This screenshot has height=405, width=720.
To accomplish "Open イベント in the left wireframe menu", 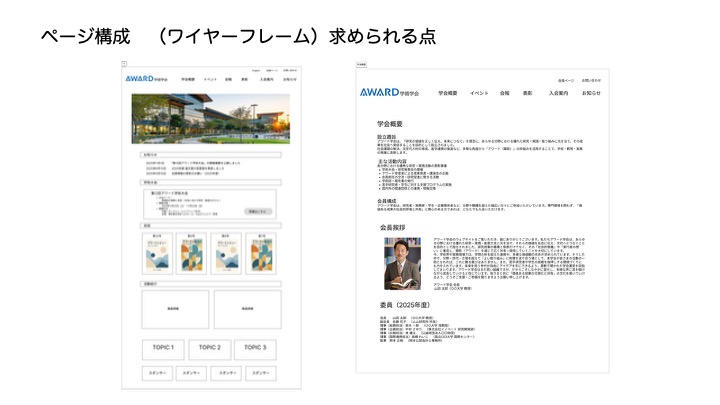I will 210,79.
